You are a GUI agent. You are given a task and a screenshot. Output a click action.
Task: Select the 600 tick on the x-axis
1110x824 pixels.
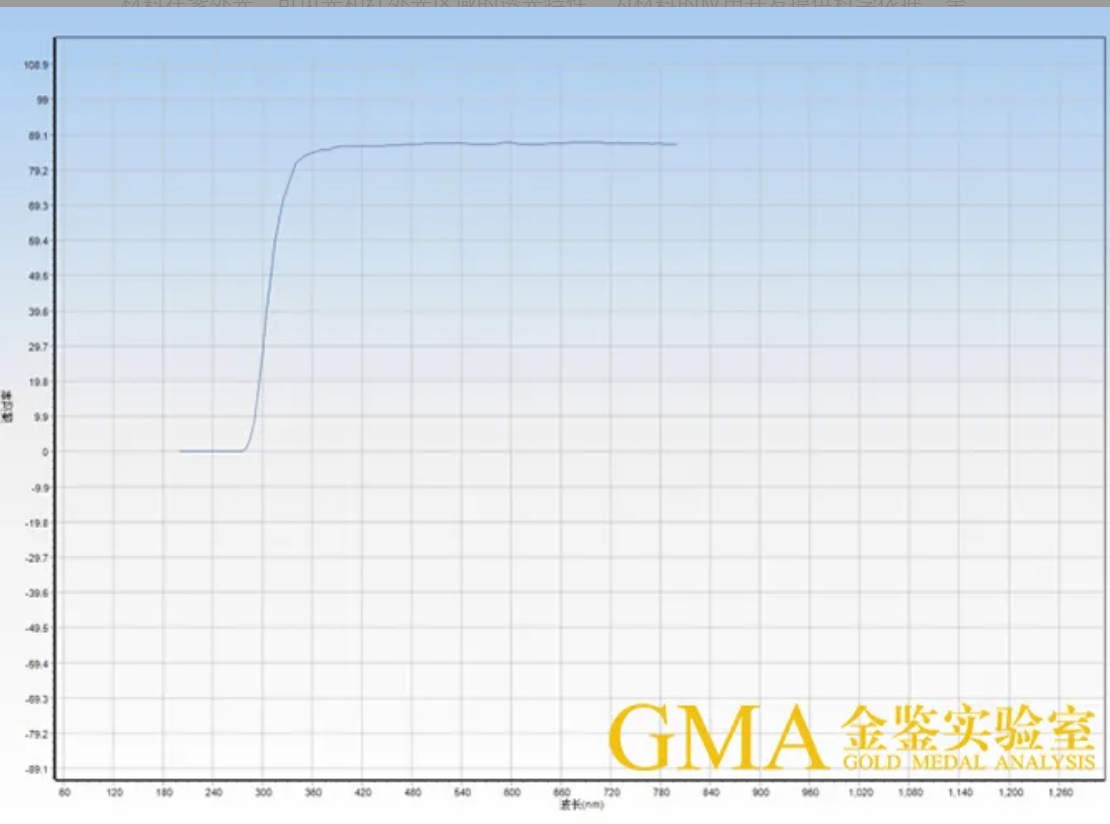(x=512, y=792)
